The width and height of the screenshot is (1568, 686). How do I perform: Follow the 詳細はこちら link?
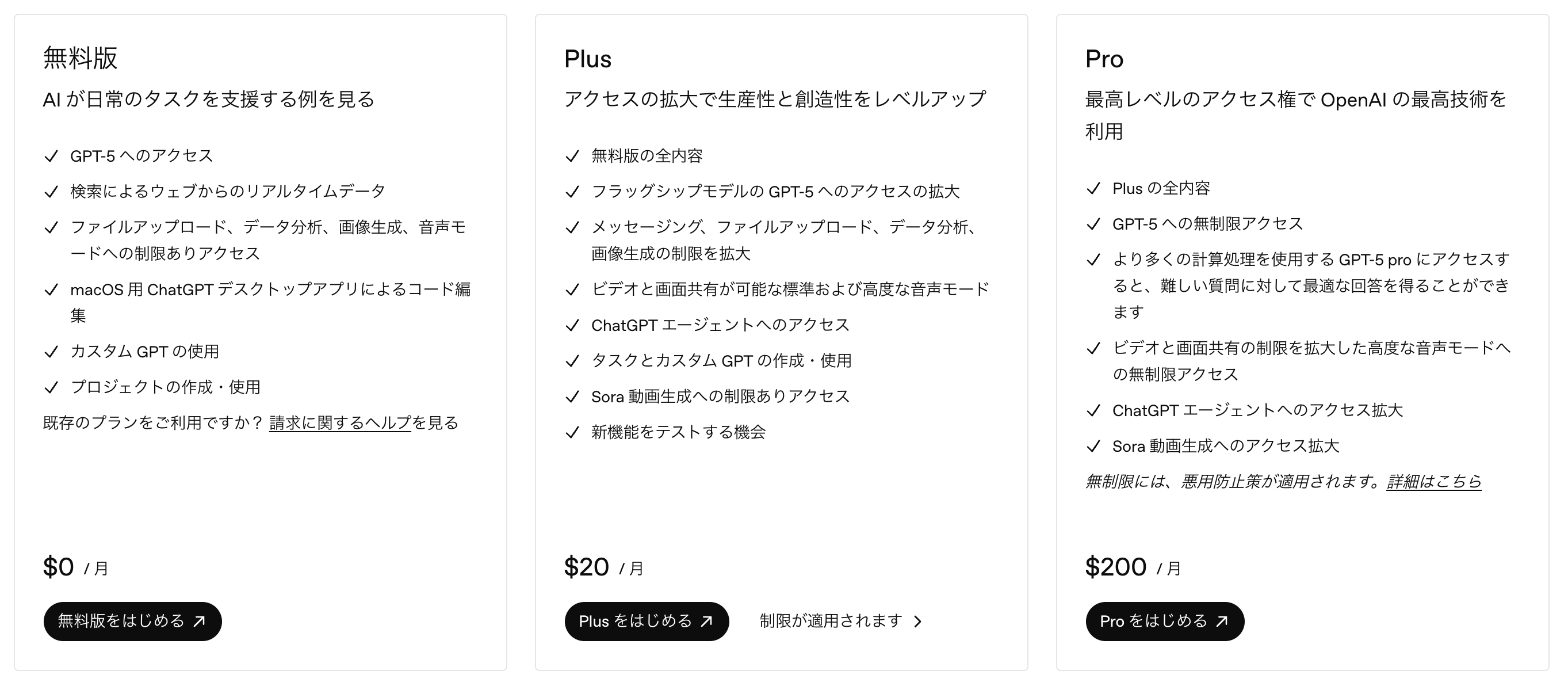pyautogui.click(x=1433, y=482)
